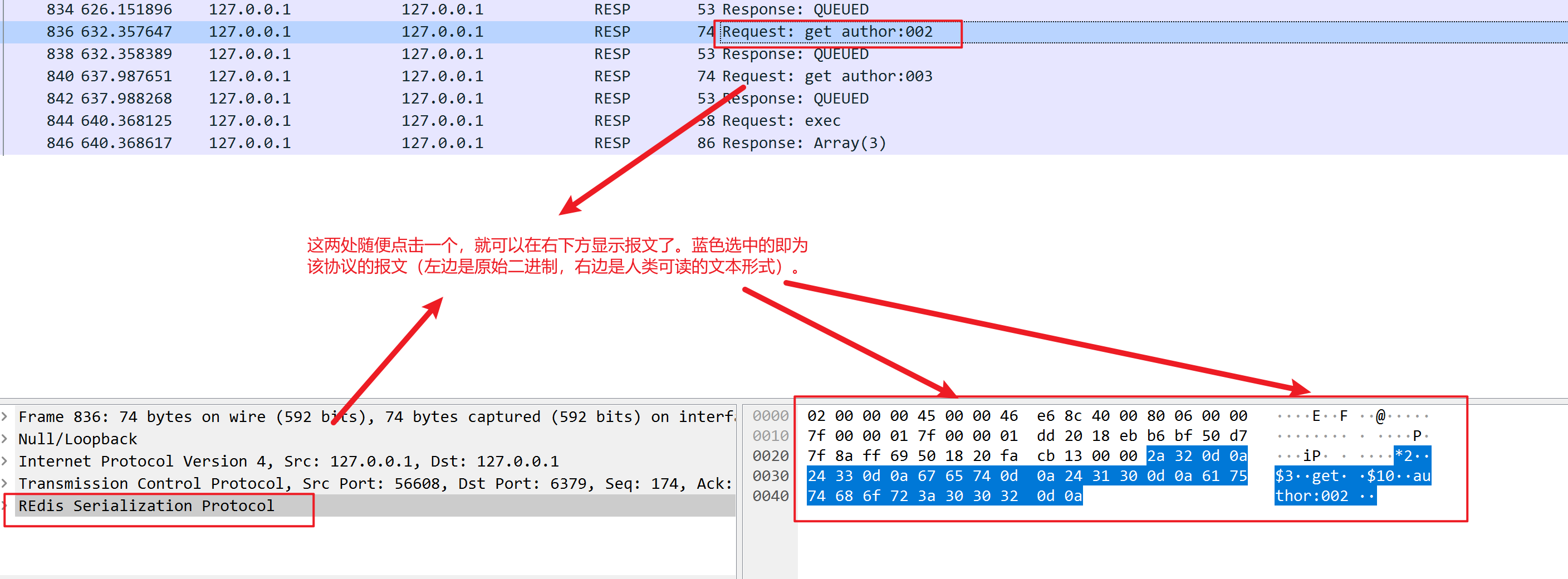Image resolution: width=1568 pixels, height=579 pixels.
Task: Click hex offset 0020 in bytes pane
Action: tap(770, 457)
